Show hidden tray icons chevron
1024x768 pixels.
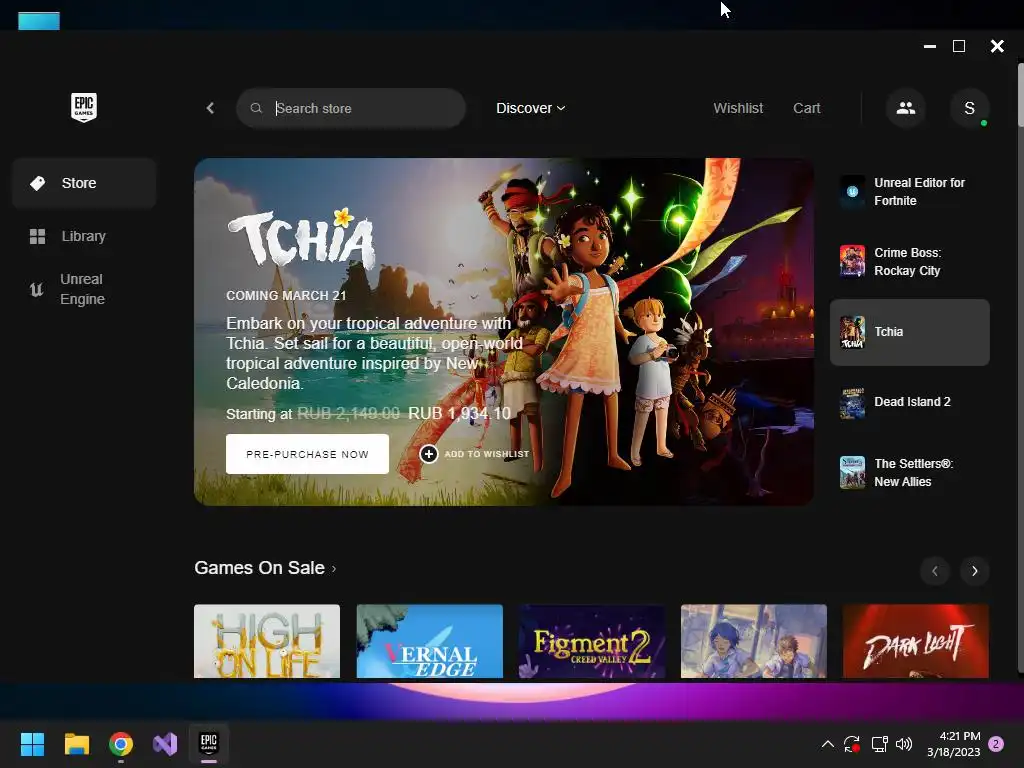click(x=827, y=744)
